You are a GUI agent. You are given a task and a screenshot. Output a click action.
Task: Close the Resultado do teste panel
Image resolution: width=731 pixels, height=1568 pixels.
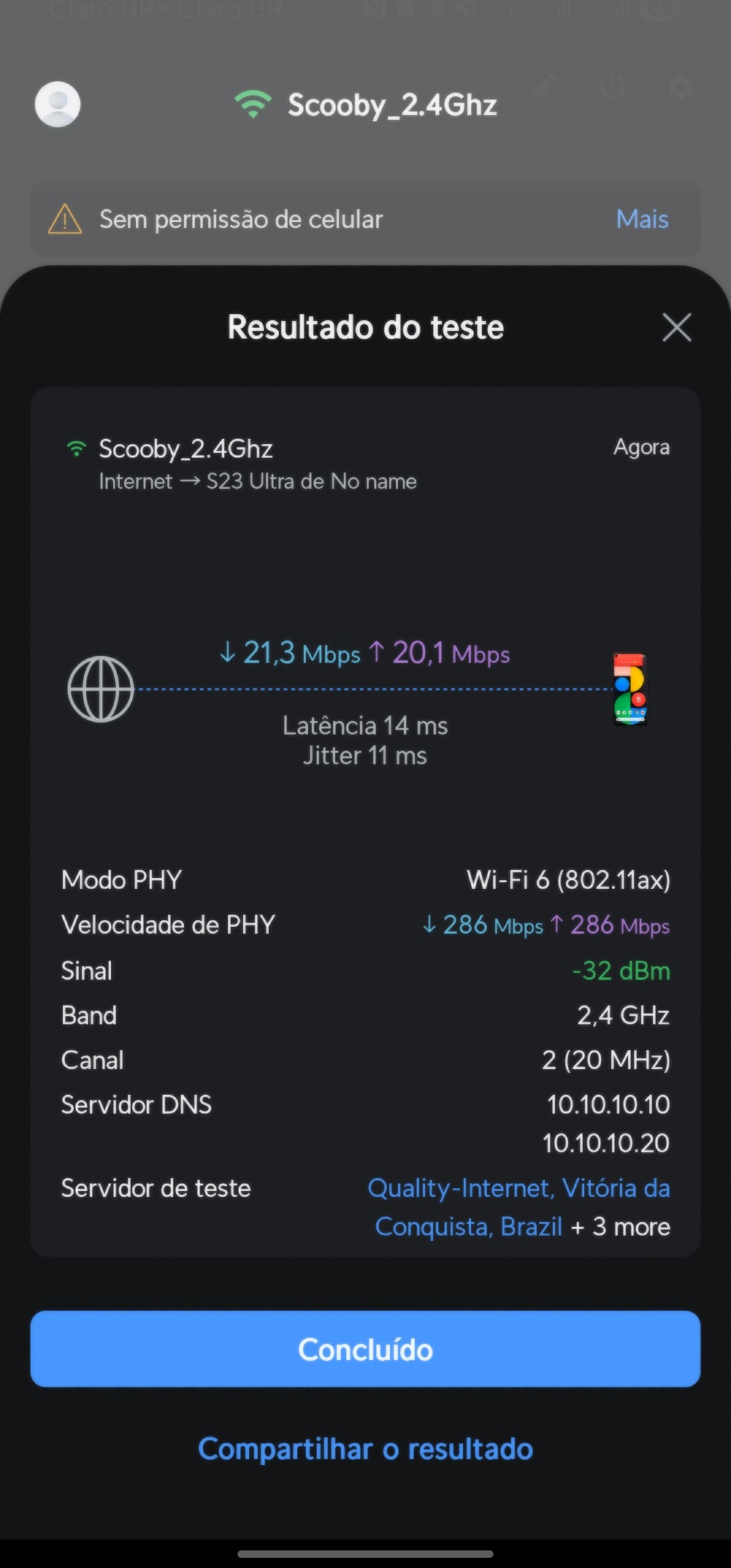pos(676,328)
